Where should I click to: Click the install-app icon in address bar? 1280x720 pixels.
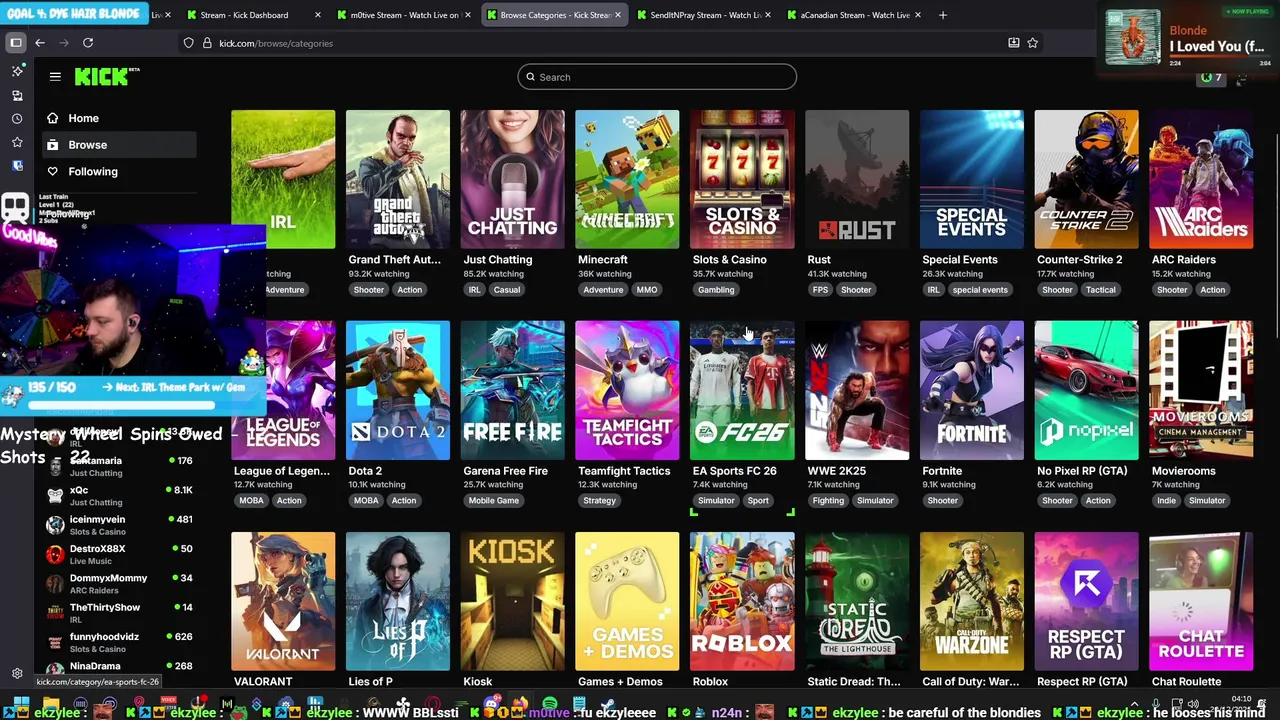click(1013, 43)
